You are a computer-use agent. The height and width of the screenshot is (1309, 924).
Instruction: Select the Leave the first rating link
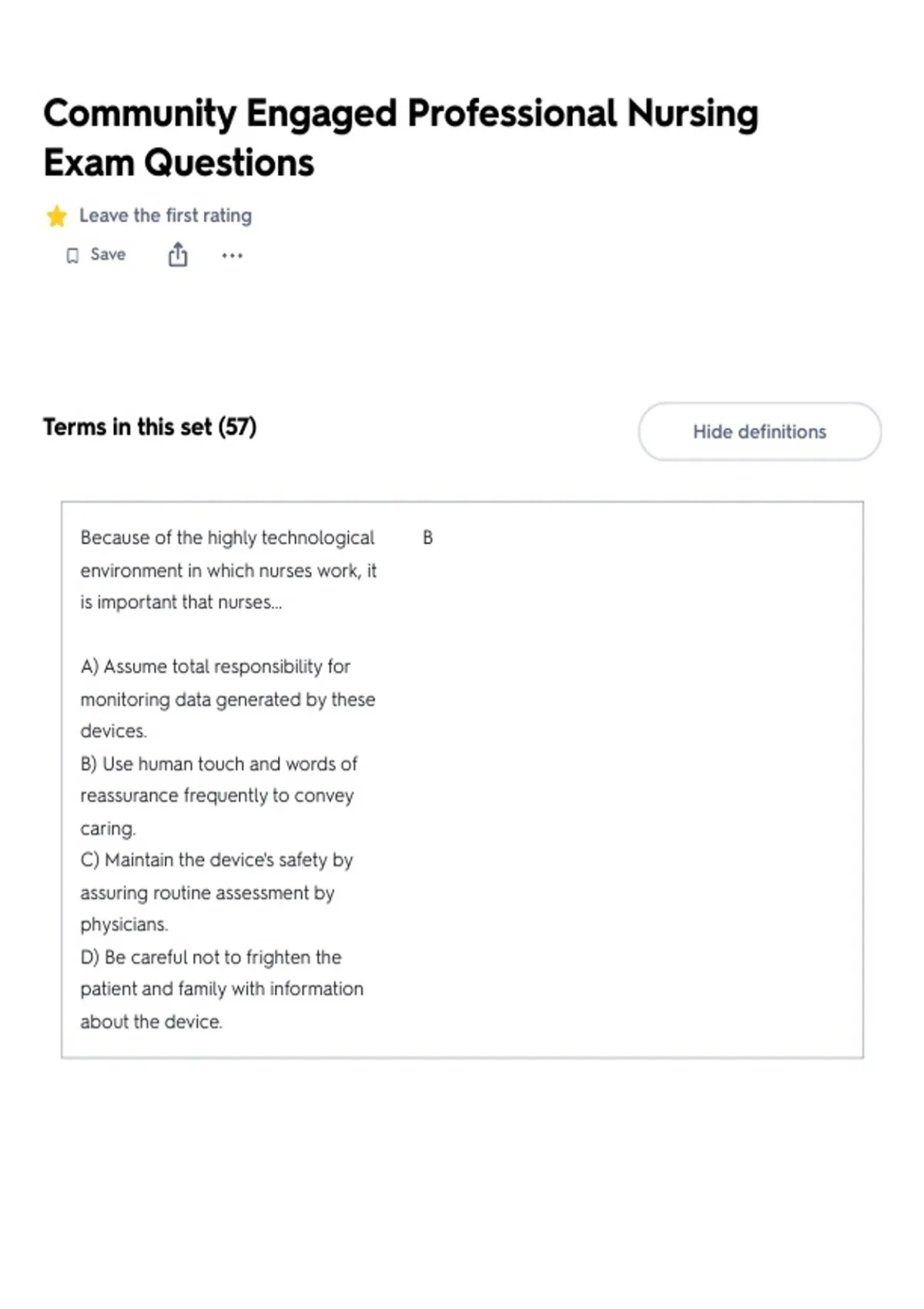tap(166, 216)
